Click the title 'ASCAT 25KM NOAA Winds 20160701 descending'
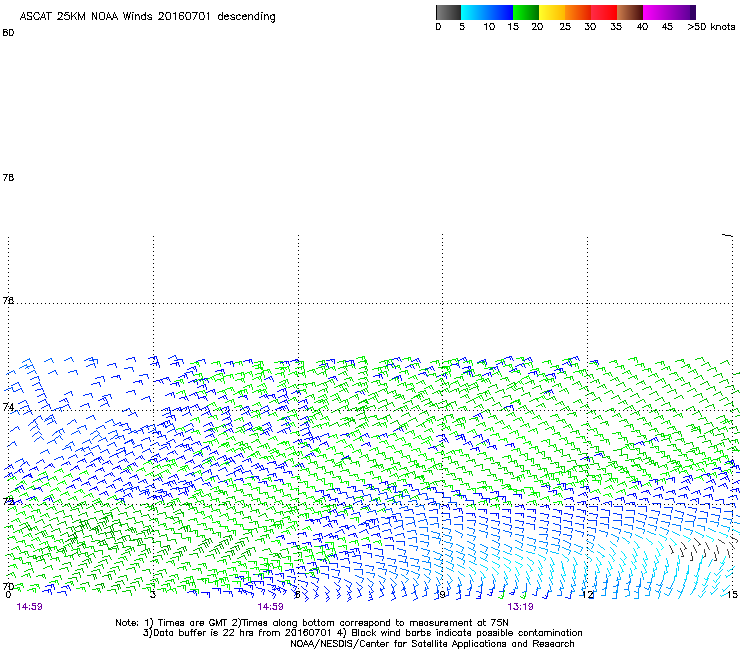The image size is (740, 650). pyautogui.click(x=147, y=17)
